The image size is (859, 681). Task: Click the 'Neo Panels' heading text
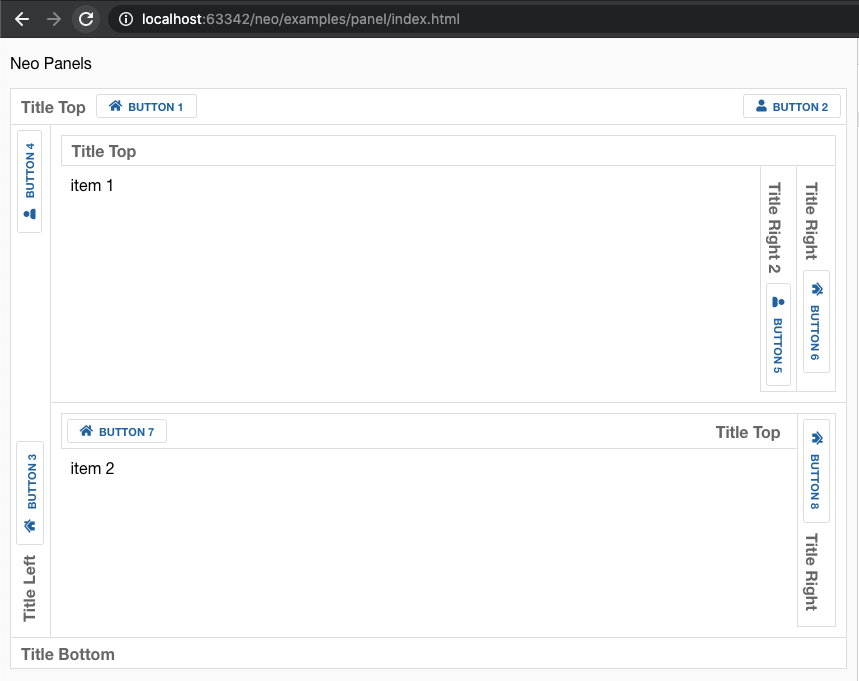click(x=51, y=64)
